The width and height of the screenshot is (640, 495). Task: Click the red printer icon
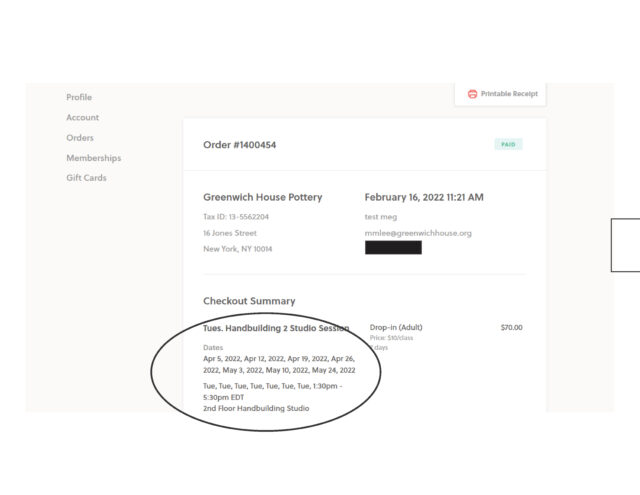click(472, 94)
